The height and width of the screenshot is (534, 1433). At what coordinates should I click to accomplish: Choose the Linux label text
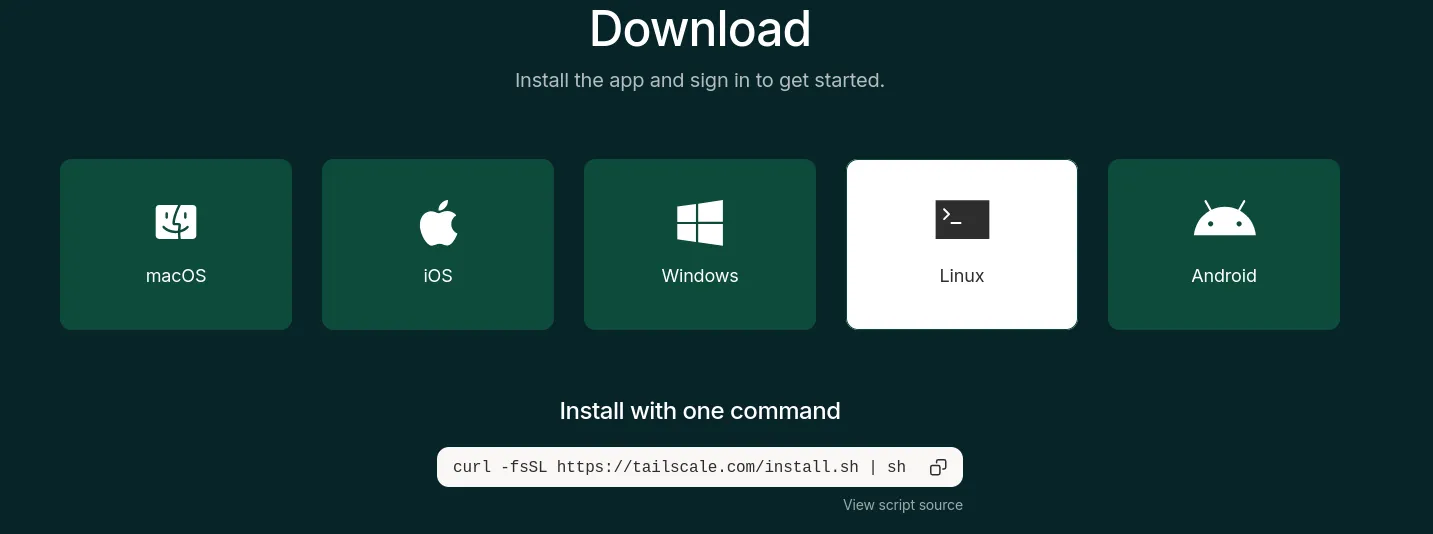962,276
